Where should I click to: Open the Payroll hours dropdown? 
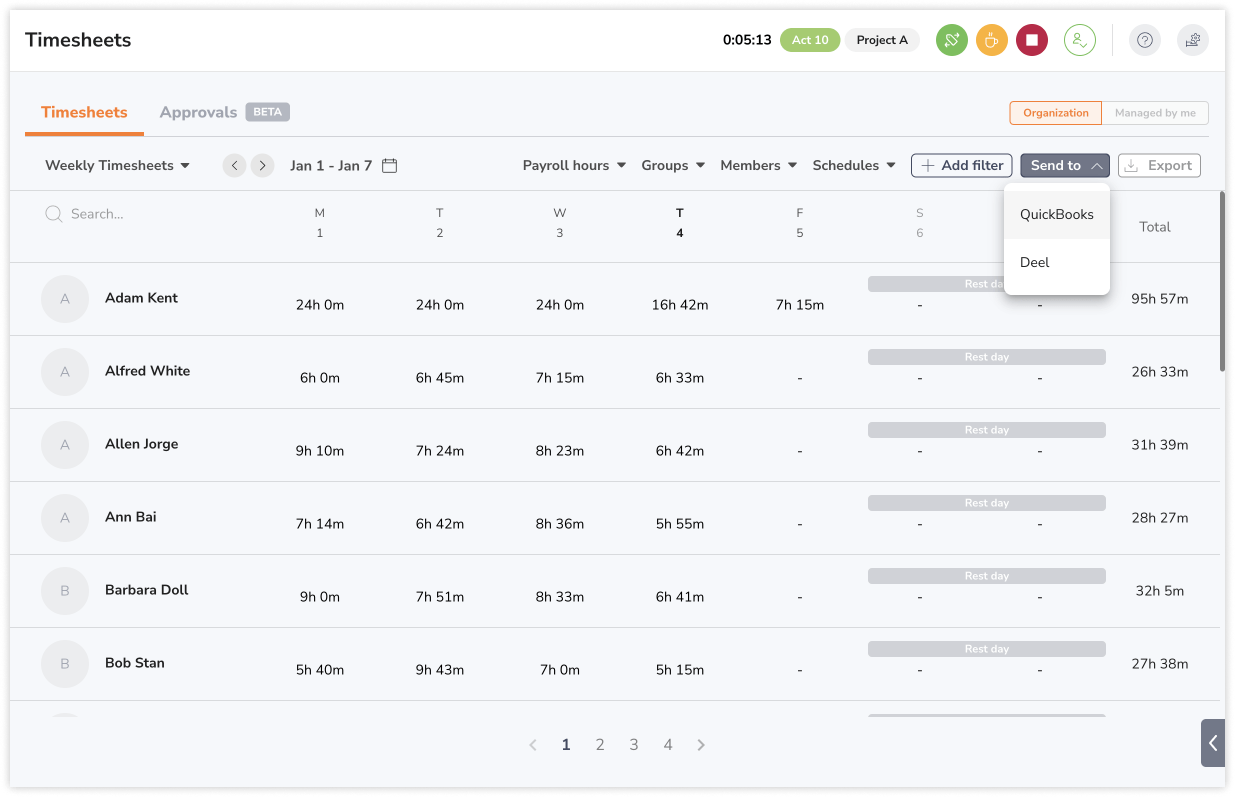click(574, 165)
